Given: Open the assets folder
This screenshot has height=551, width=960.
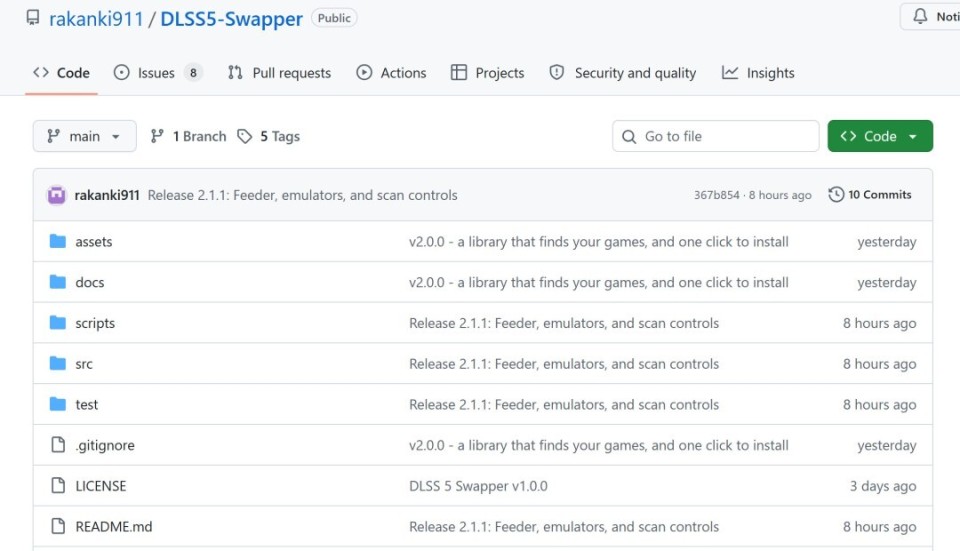Looking at the screenshot, I should [x=94, y=242].
